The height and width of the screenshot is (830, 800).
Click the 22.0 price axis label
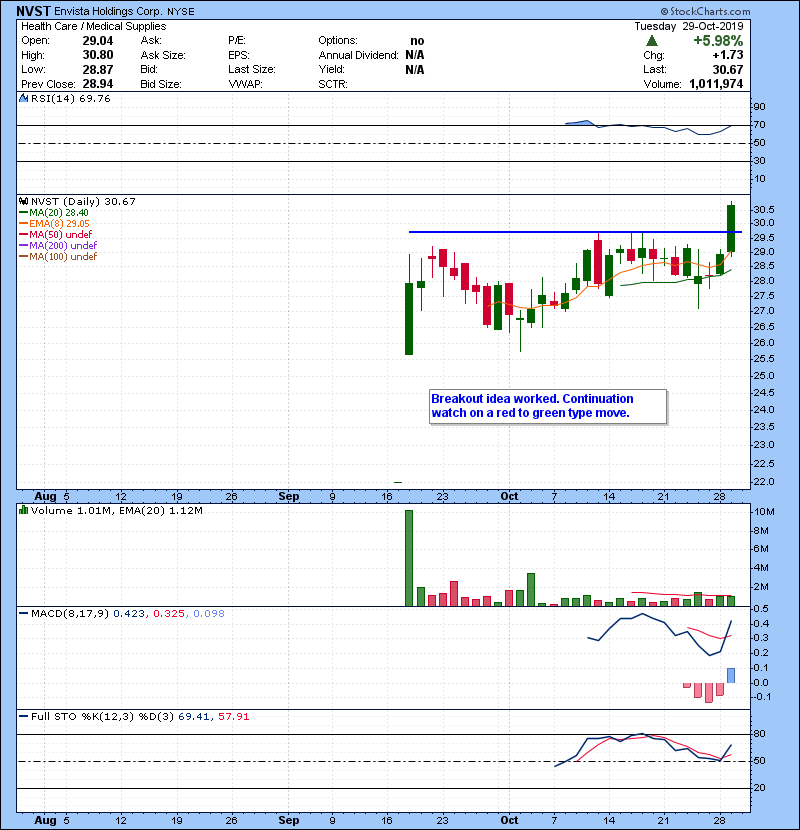pyautogui.click(x=763, y=482)
